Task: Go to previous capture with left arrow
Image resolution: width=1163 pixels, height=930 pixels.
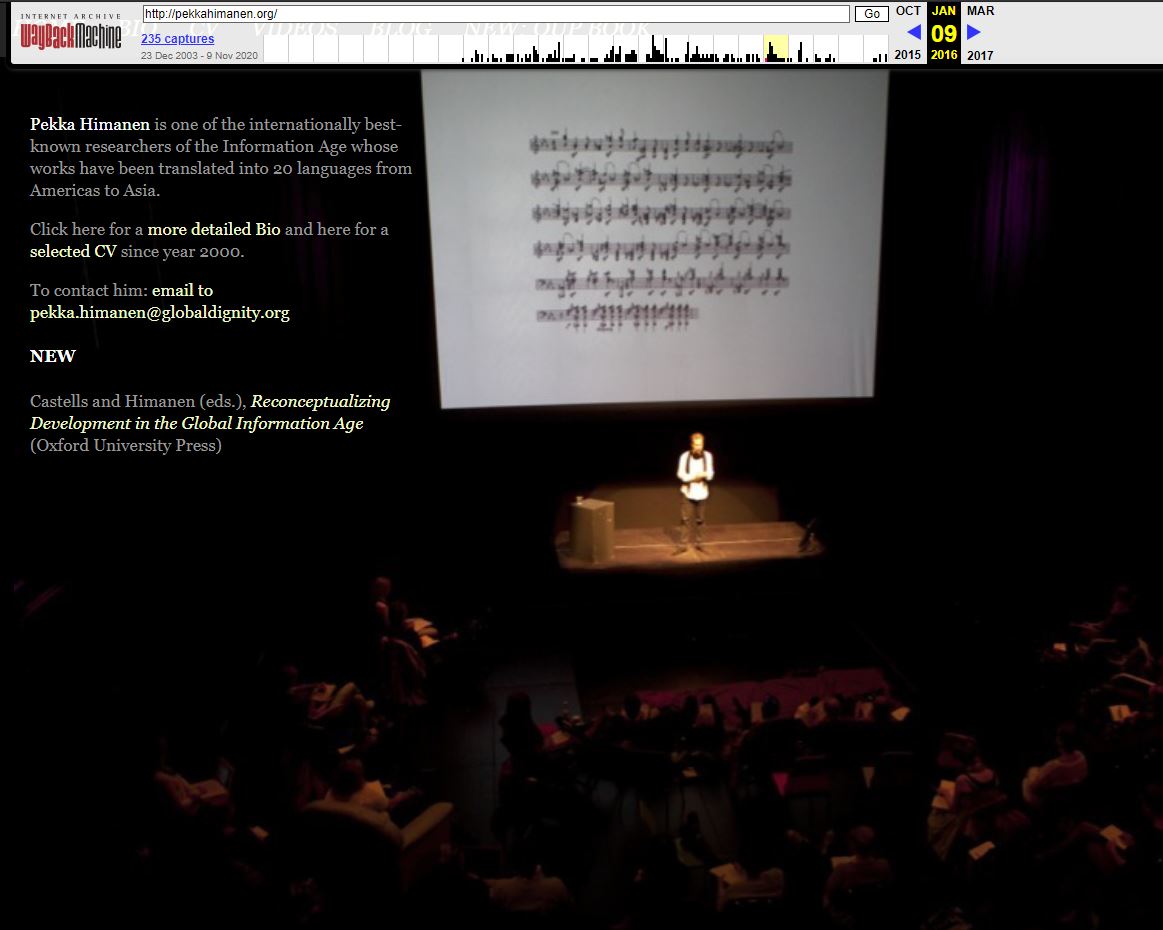Action: [x=913, y=32]
